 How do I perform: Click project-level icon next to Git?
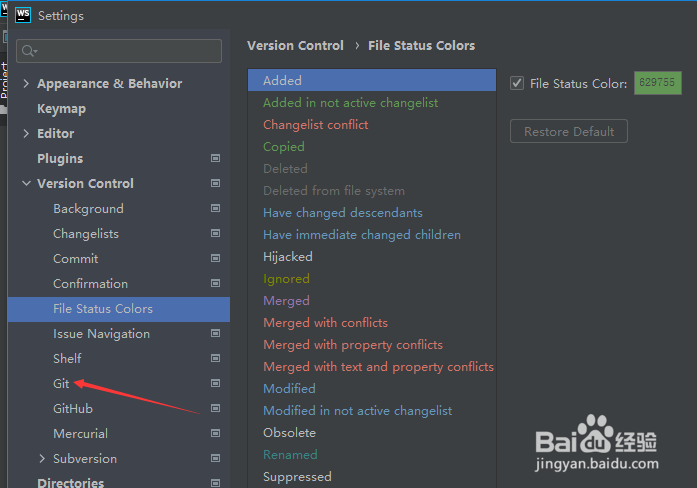tap(216, 383)
